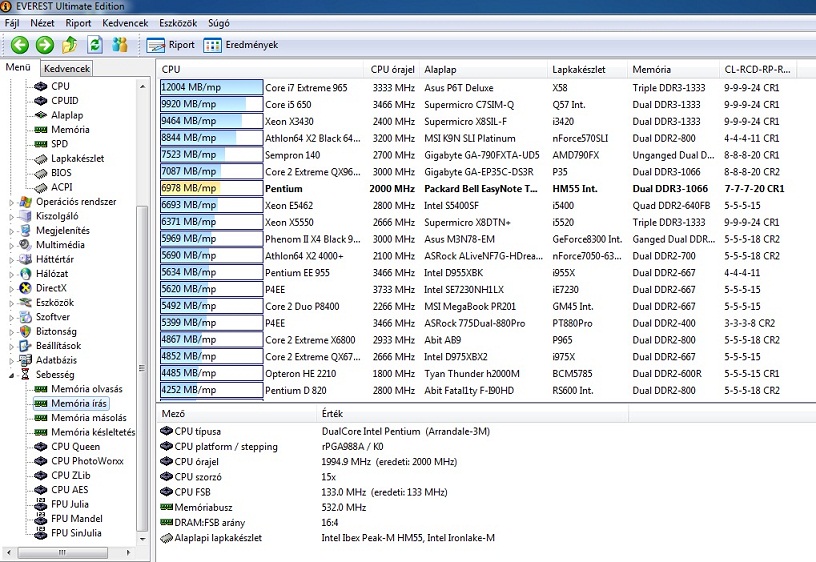
Task: Open Memória olvasás benchmark
Action: coord(78,389)
